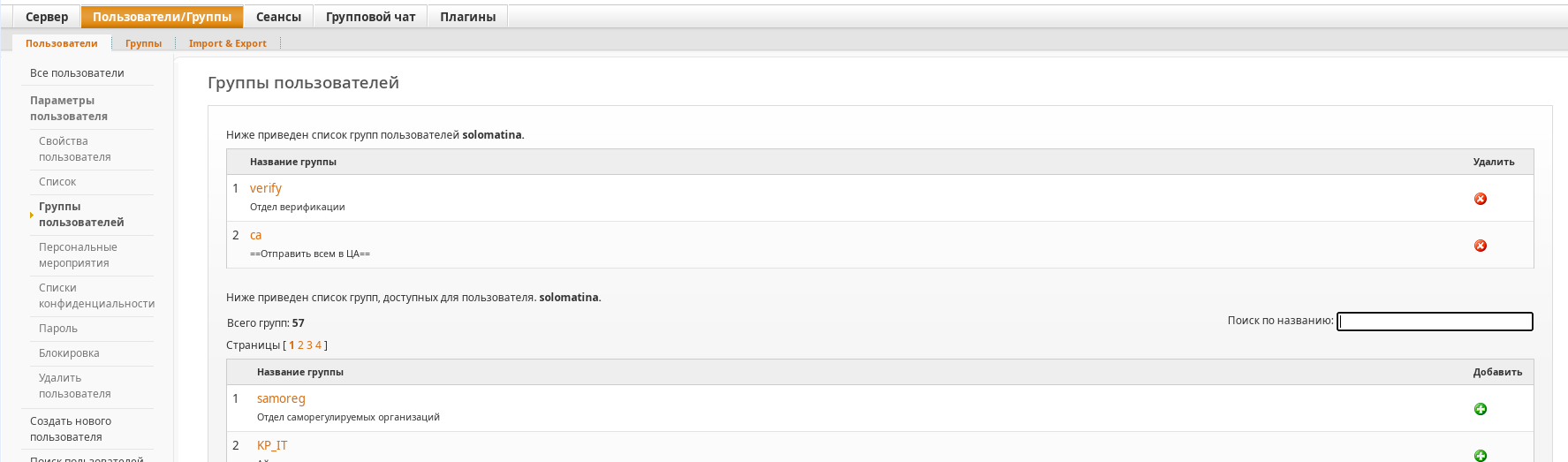Jump to page 4 of groups
Image resolution: width=1568 pixels, height=462 pixels.
(x=318, y=345)
